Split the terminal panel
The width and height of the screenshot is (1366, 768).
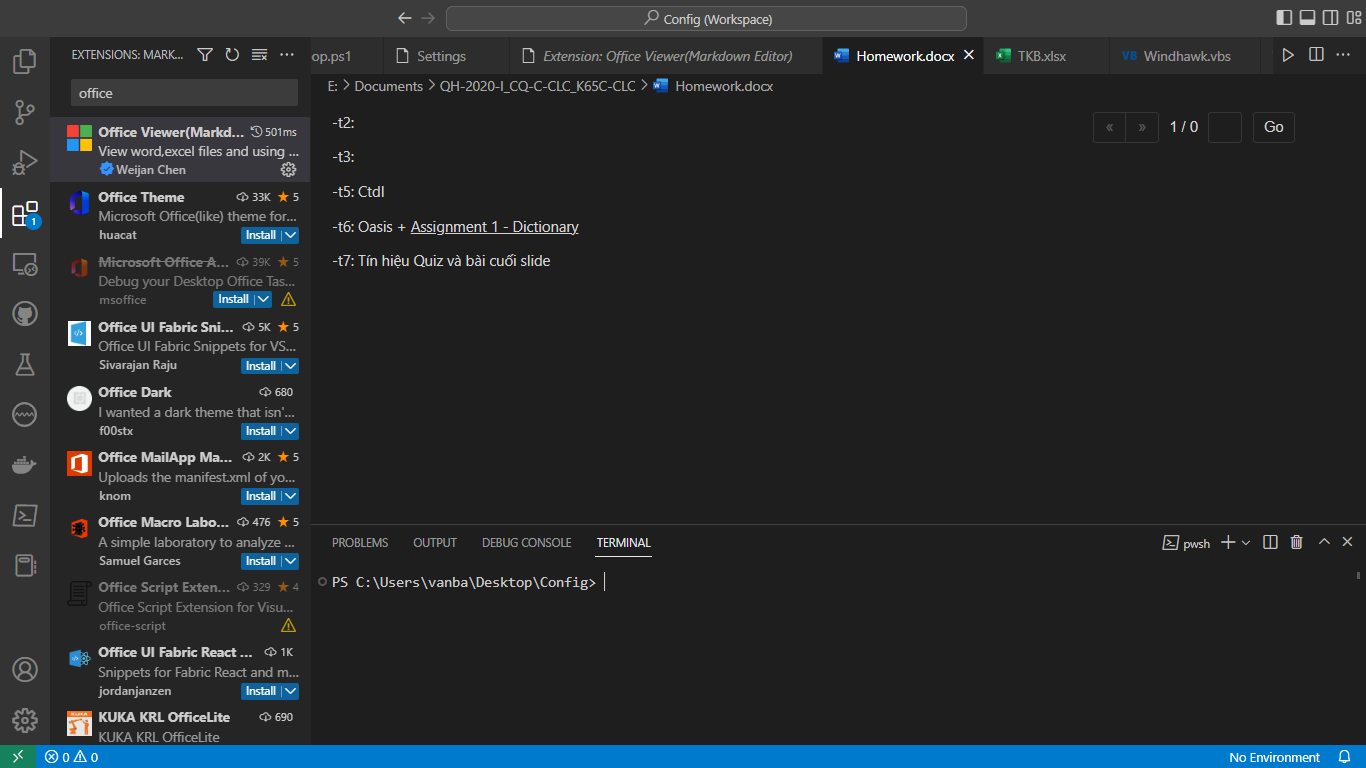[x=1270, y=542]
